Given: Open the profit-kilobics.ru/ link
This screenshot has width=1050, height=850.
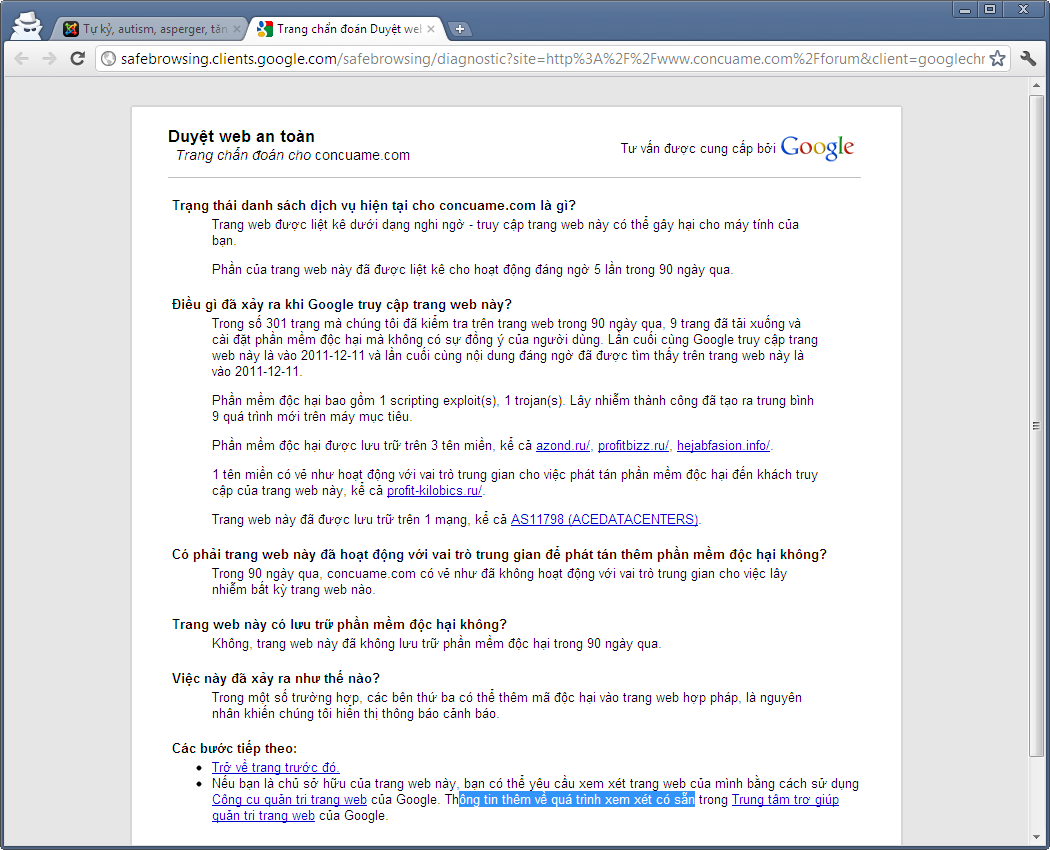Looking at the screenshot, I should point(434,490).
